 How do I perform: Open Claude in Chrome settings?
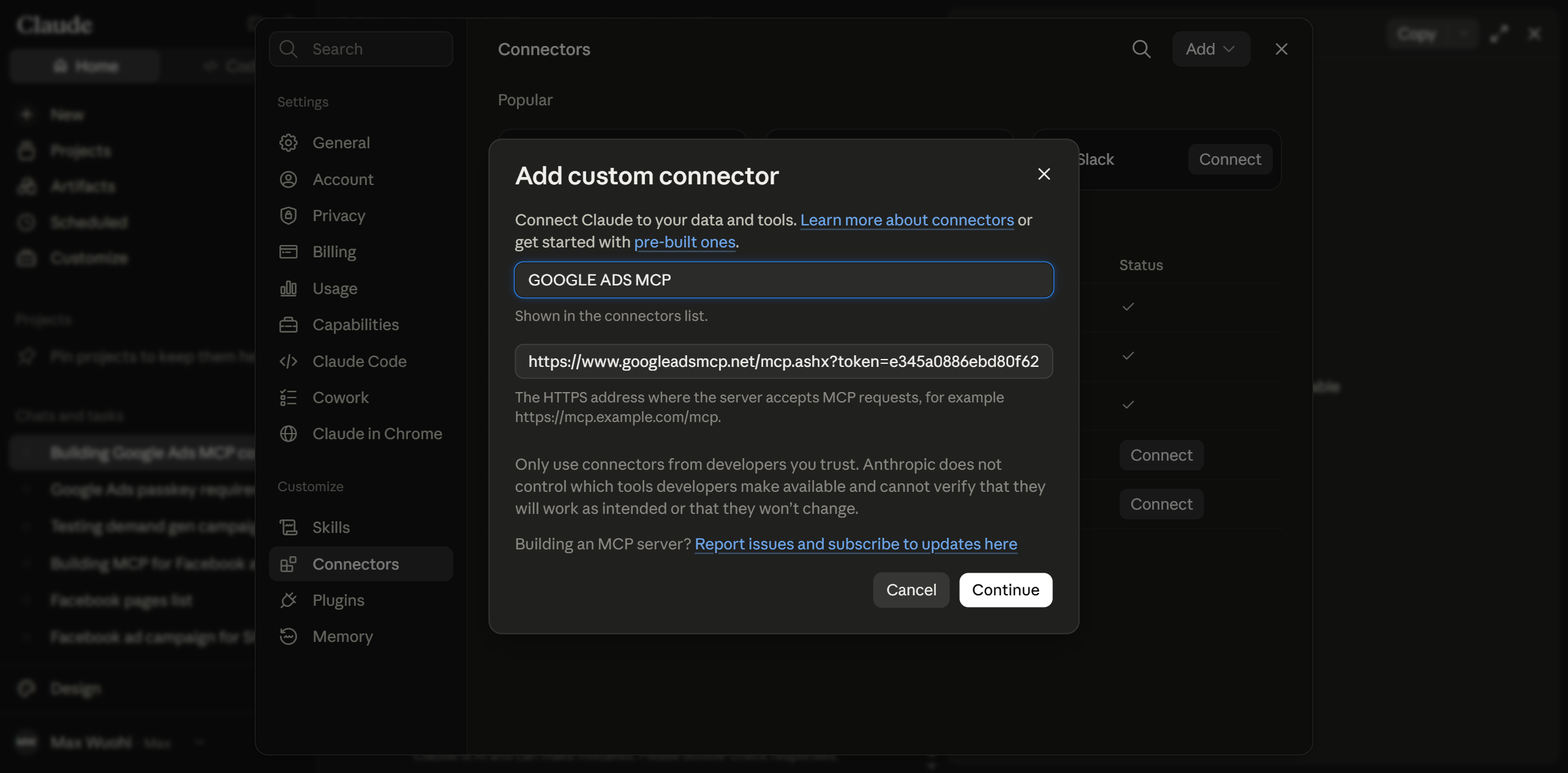coord(361,434)
